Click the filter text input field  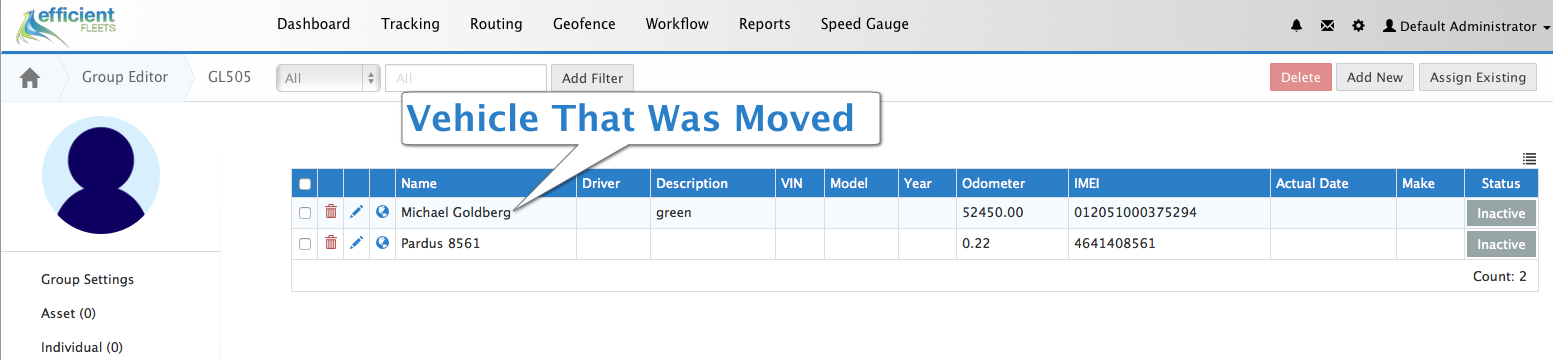click(x=466, y=78)
